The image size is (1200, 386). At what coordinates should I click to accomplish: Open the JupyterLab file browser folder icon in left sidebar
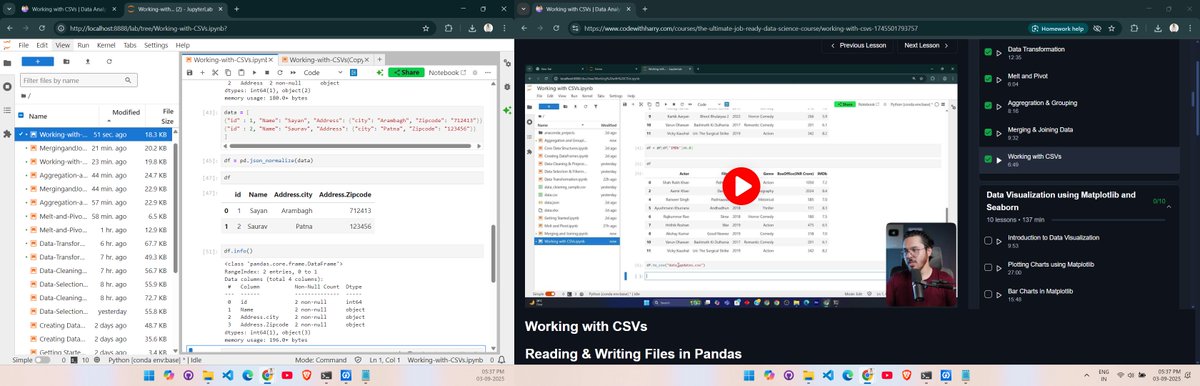(x=7, y=62)
